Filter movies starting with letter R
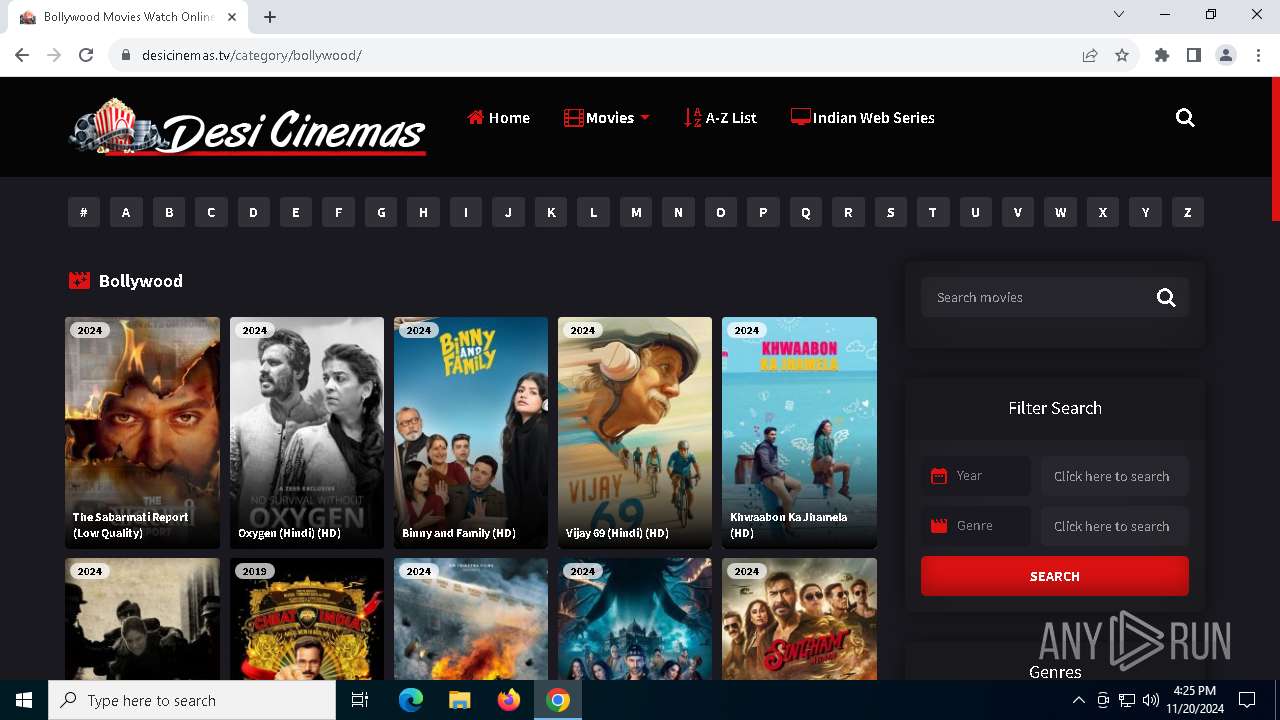The width and height of the screenshot is (1280, 720). (x=848, y=212)
